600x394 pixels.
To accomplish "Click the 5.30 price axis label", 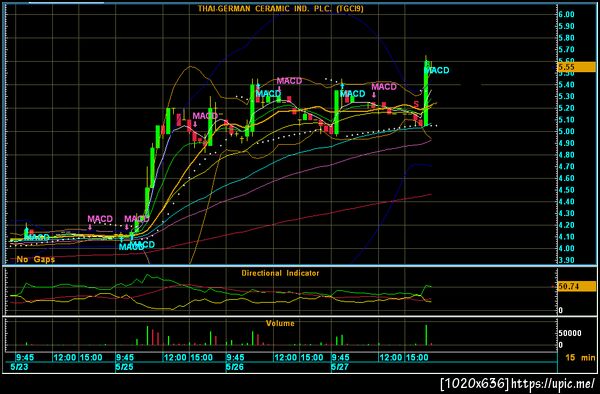I will tap(567, 96).
